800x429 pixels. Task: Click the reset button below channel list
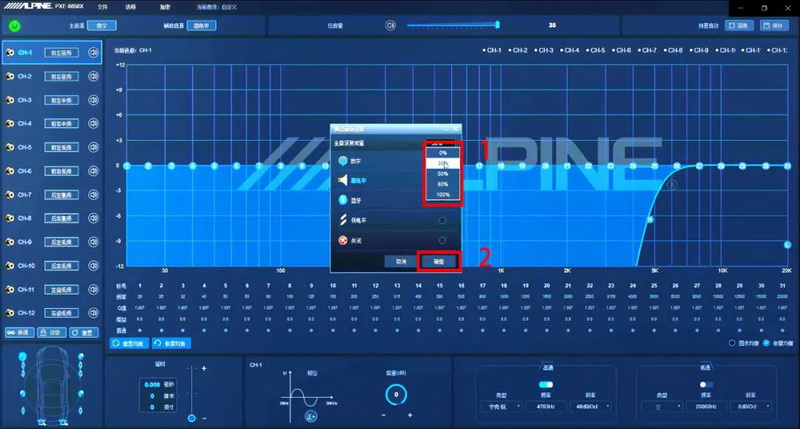coord(83,332)
